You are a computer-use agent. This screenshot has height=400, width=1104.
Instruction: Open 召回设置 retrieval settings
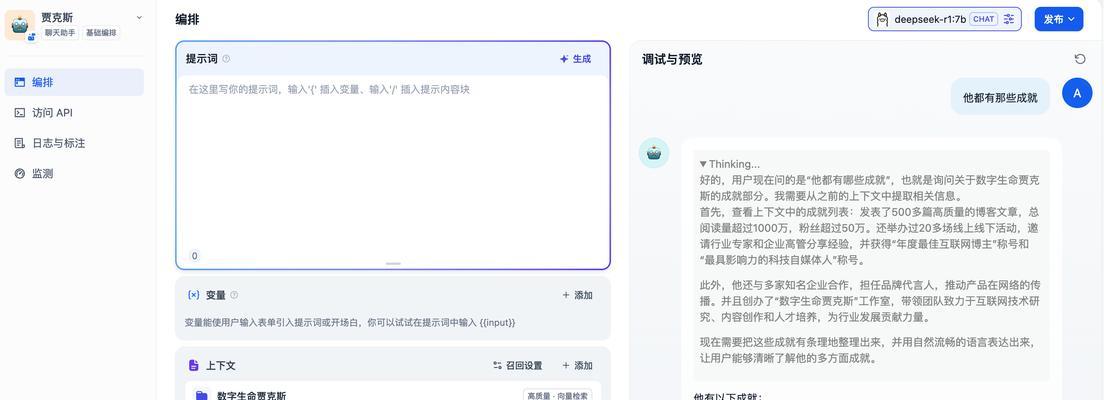518,365
